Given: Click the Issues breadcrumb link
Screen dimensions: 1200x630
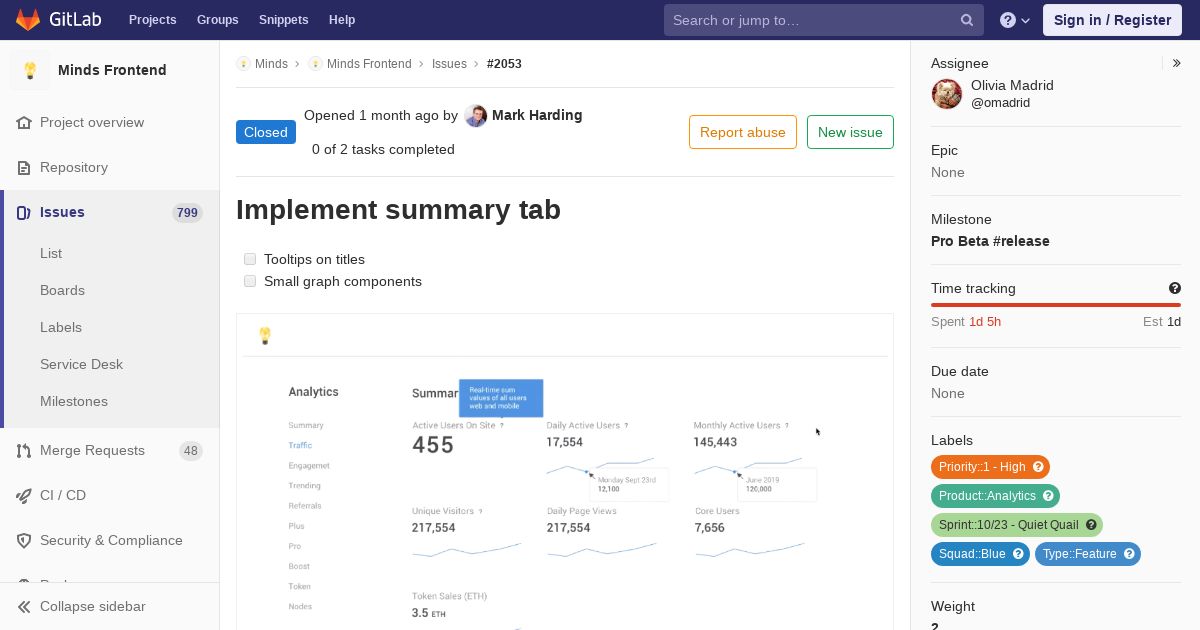Looking at the screenshot, I should point(449,63).
